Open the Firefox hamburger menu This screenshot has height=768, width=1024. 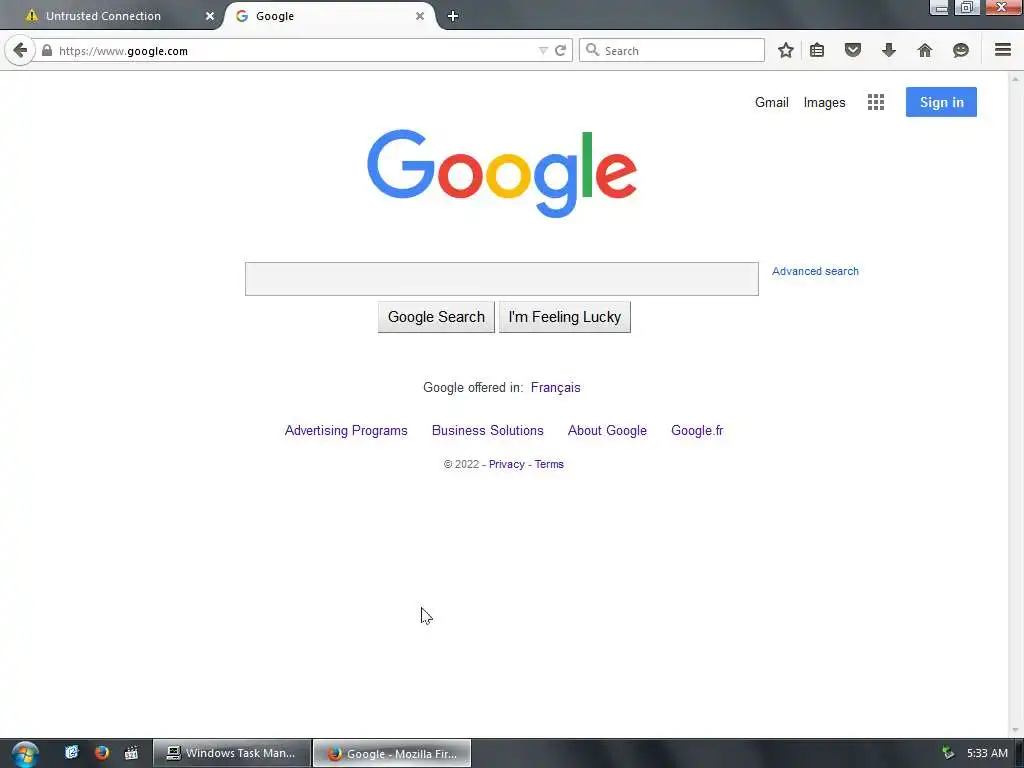coord(1003,50)
